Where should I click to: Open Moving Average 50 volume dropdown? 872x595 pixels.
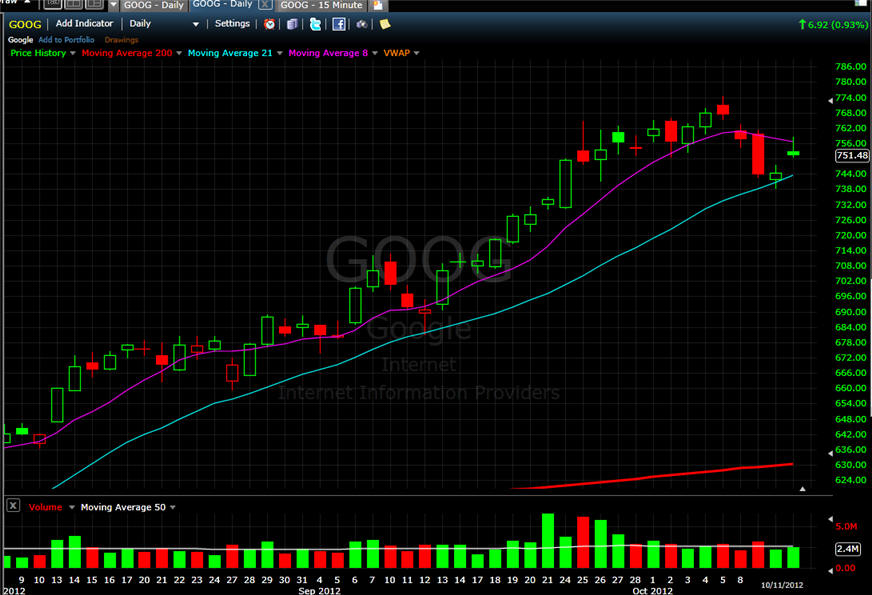(x=173, y=507)
